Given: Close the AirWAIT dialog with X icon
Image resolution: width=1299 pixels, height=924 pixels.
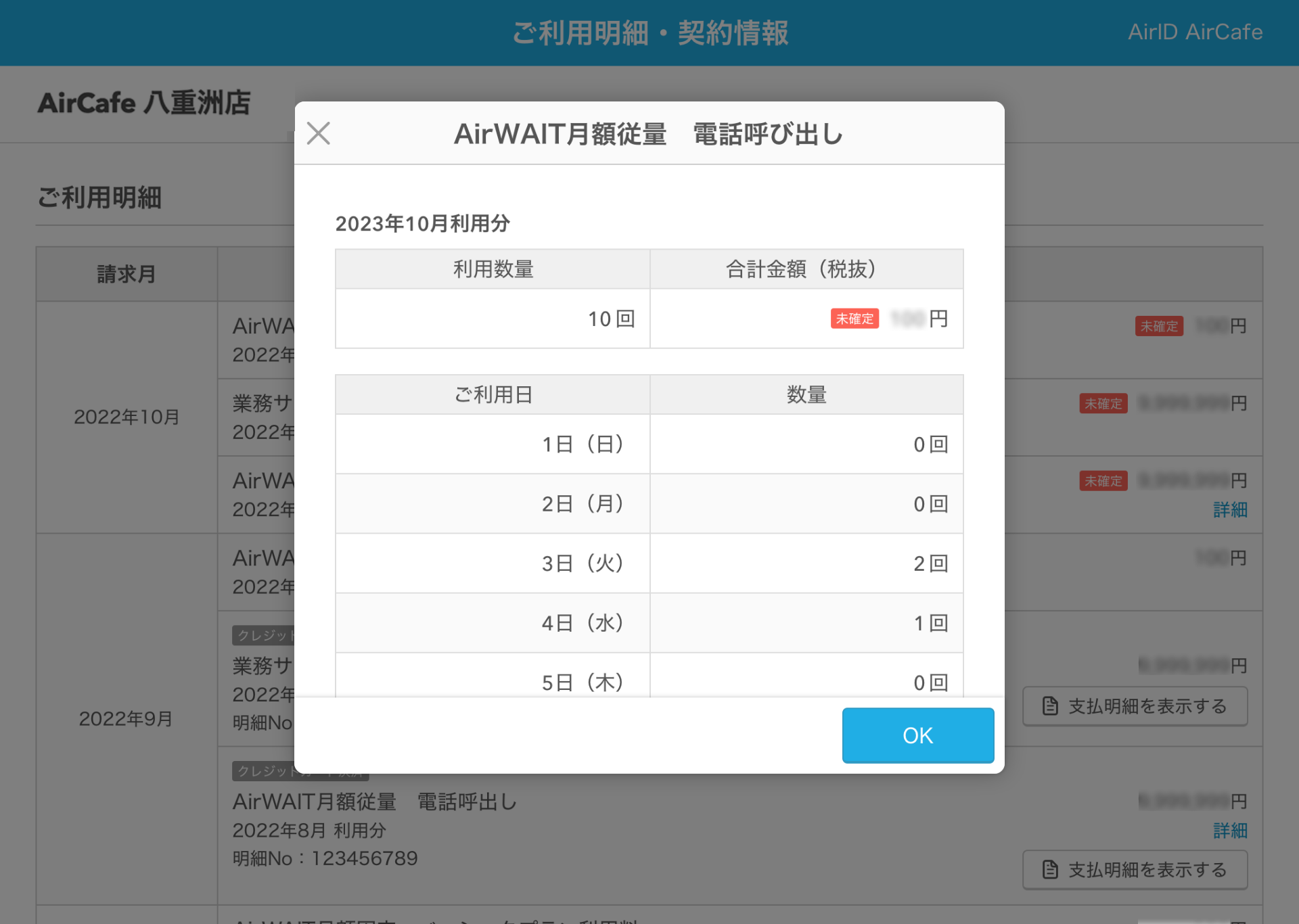Looking at the screenshot, I should [318, 133].
